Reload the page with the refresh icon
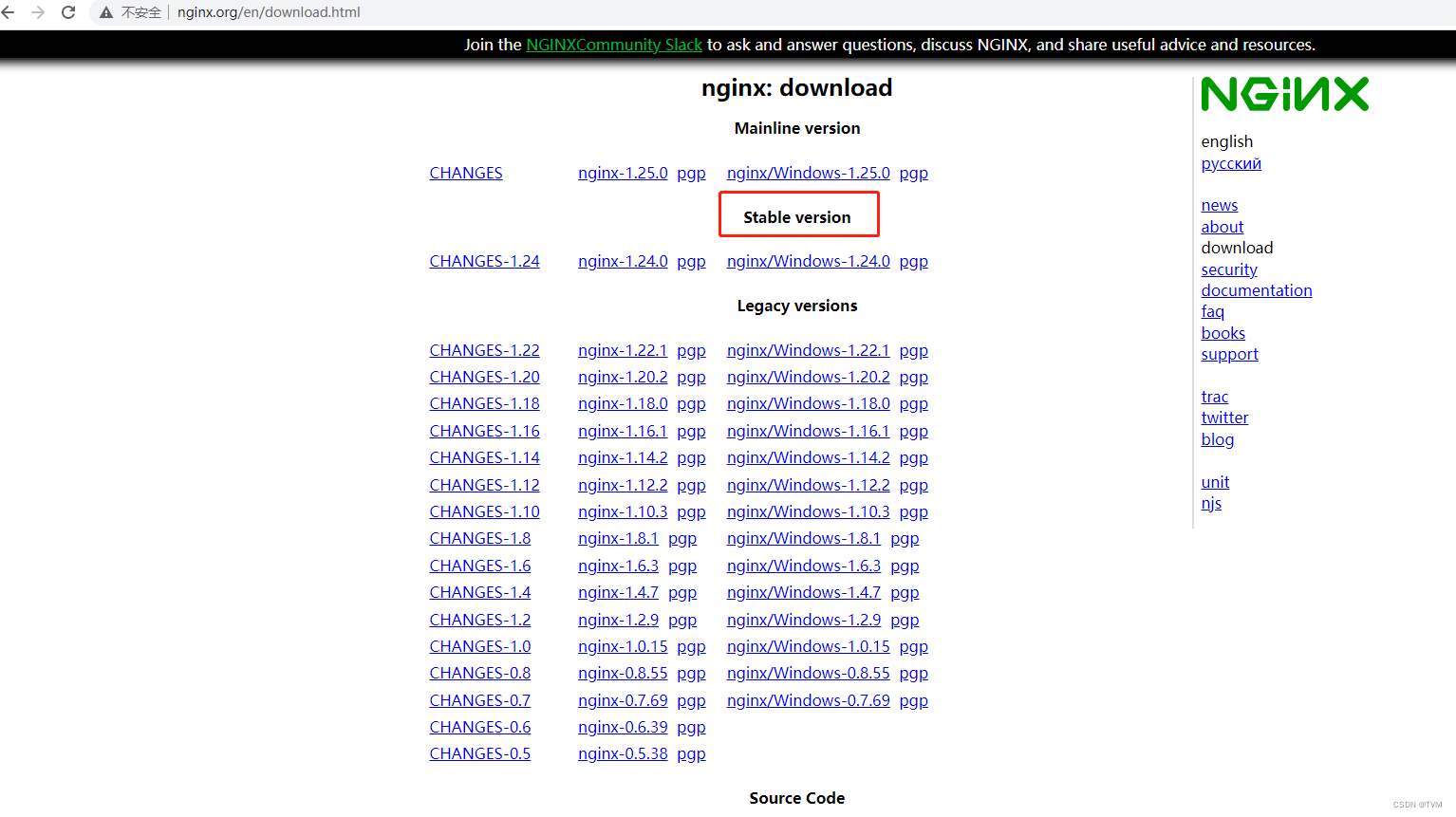Screen dimensions: 1456x817 pyautogui.click(x=68, y=12)
